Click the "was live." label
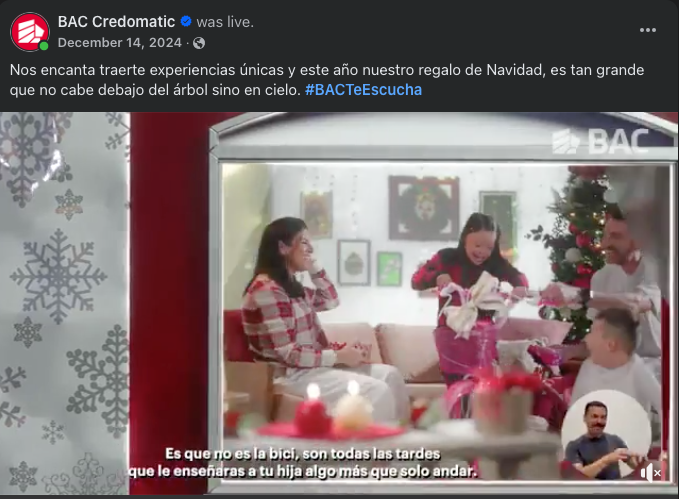 225,22
